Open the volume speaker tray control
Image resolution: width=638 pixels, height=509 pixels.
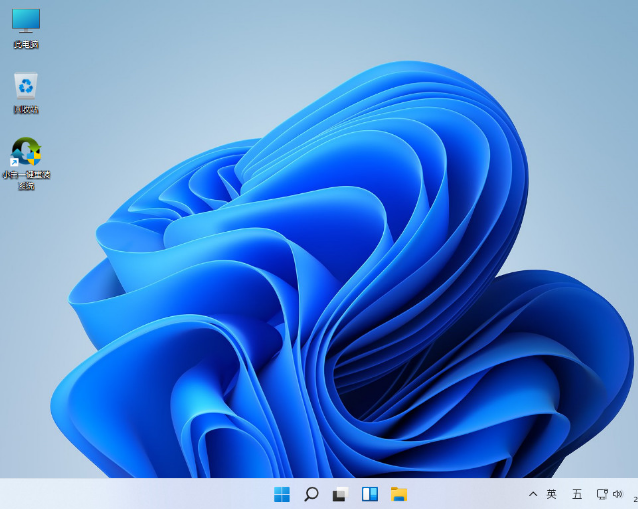pyautogui.click(x=618, y=494)
